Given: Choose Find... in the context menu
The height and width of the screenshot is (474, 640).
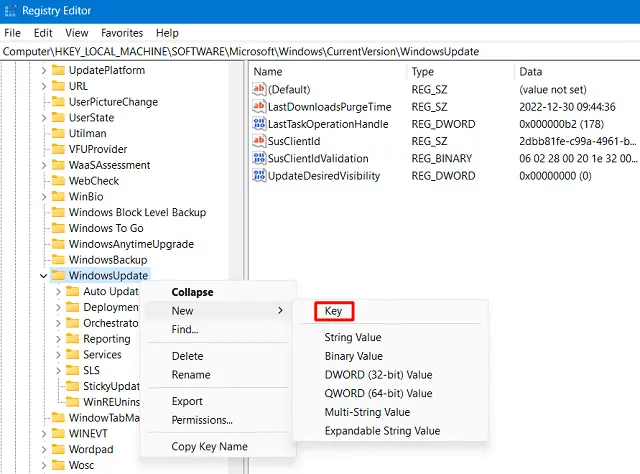Looking at the screenshot, I should [x=218, y=329].
